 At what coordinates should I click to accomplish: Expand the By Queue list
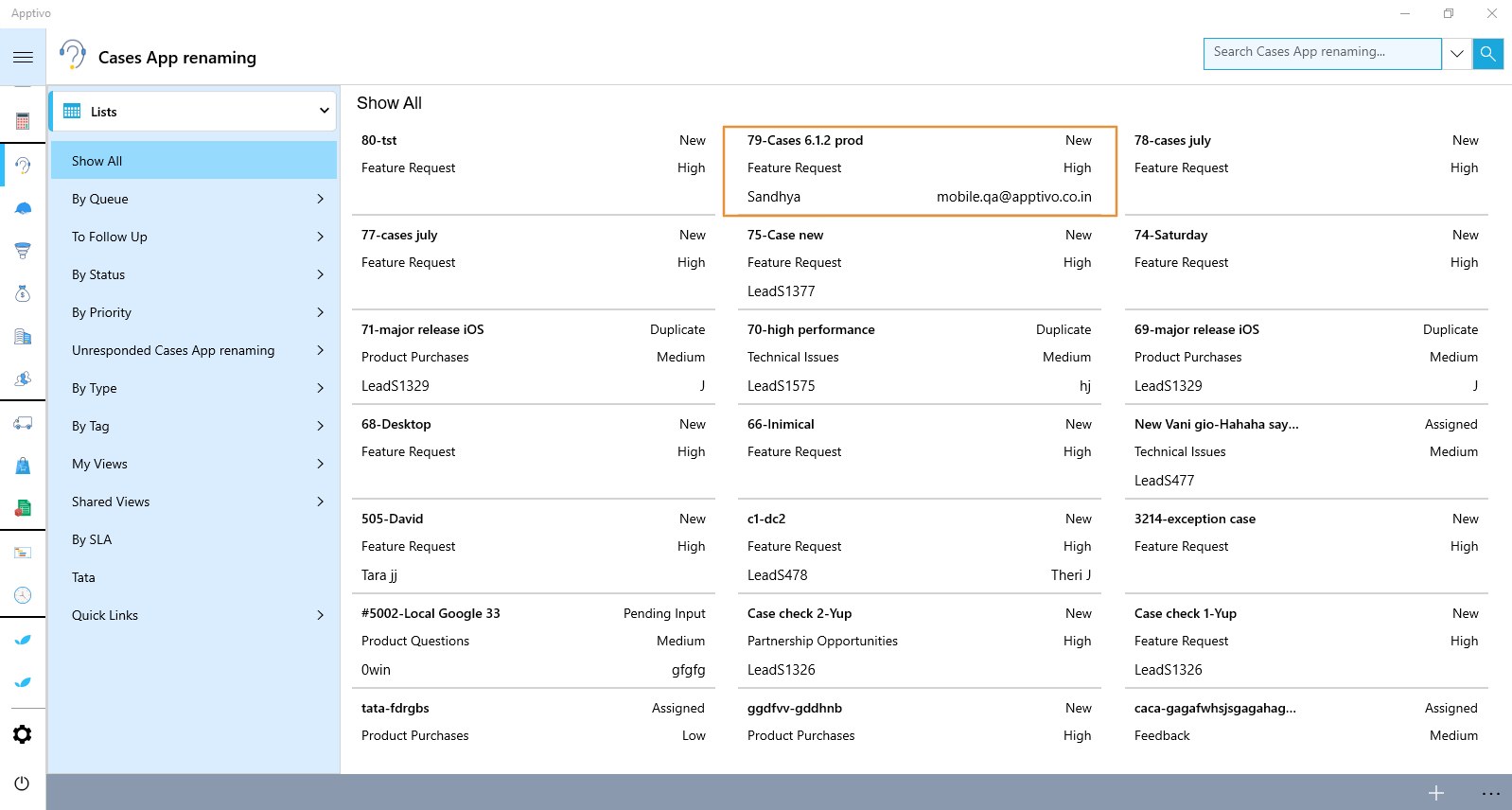194,199
